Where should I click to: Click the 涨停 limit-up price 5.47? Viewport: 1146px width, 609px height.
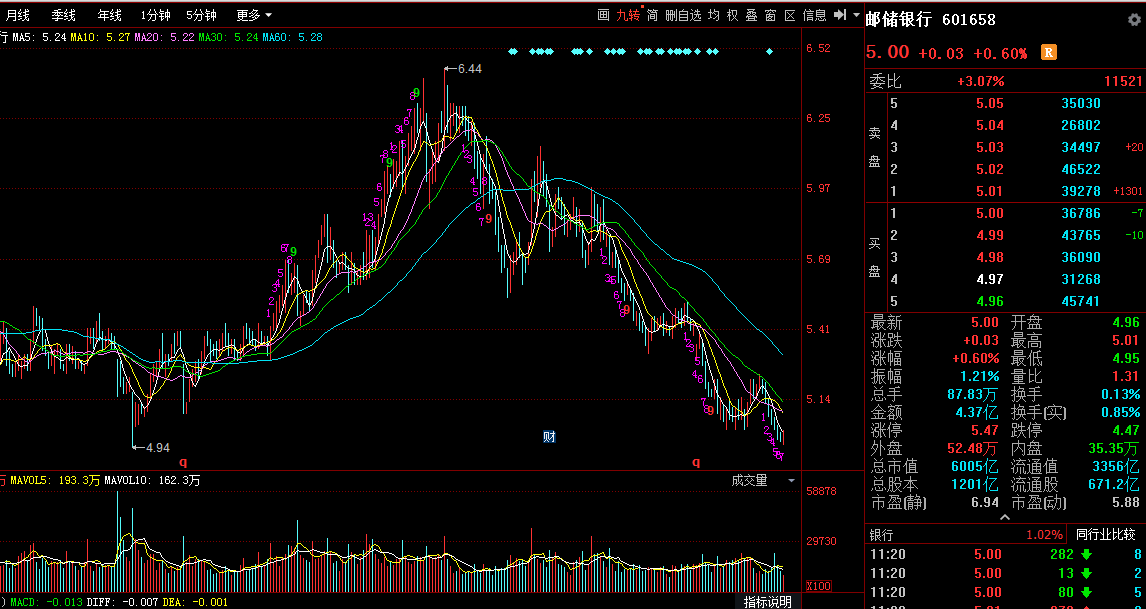tap(984, 430)
